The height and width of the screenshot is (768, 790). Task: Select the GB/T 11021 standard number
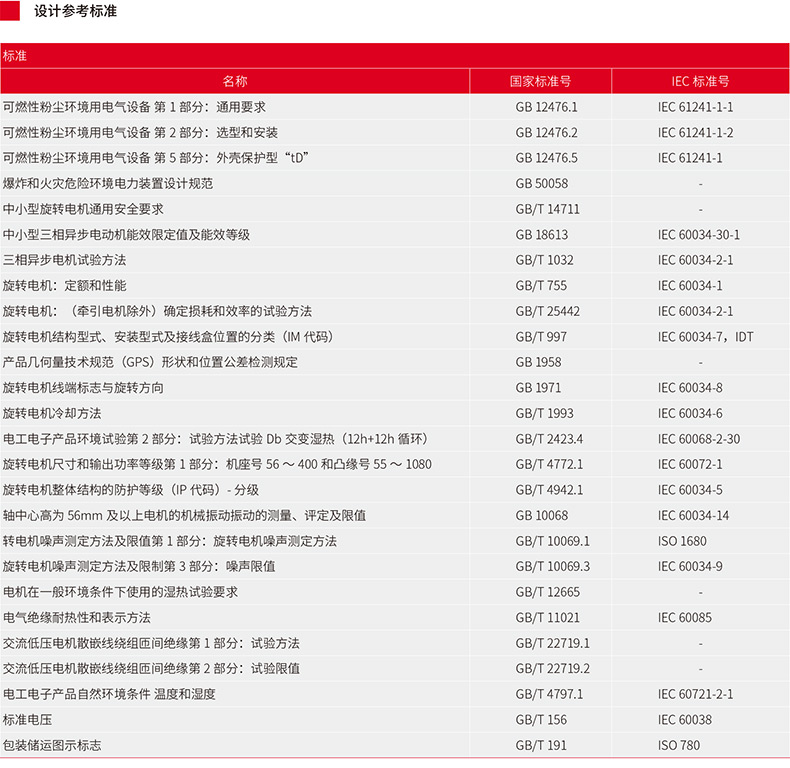547,618
